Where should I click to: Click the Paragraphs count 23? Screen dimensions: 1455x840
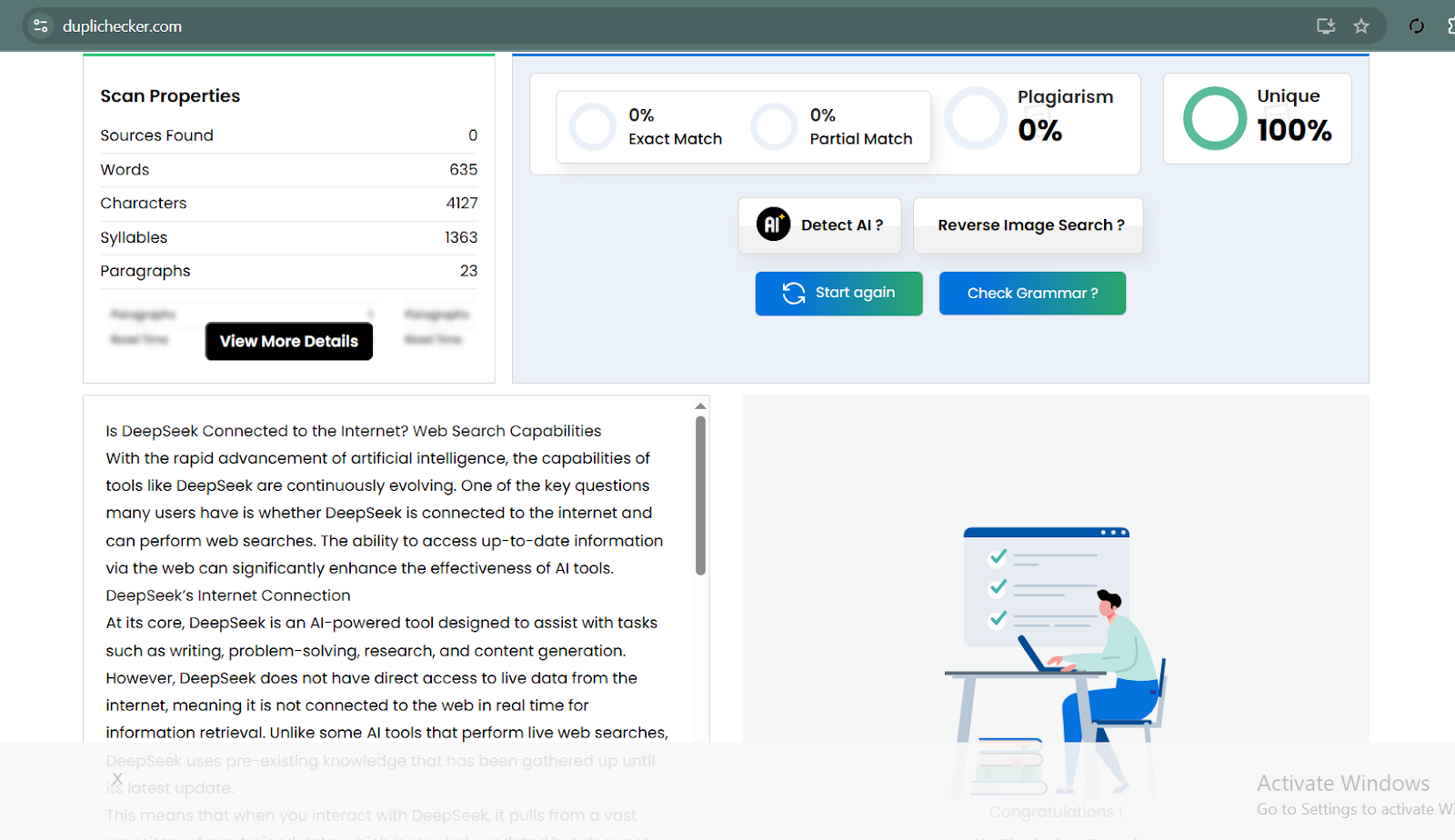[468, 271]
